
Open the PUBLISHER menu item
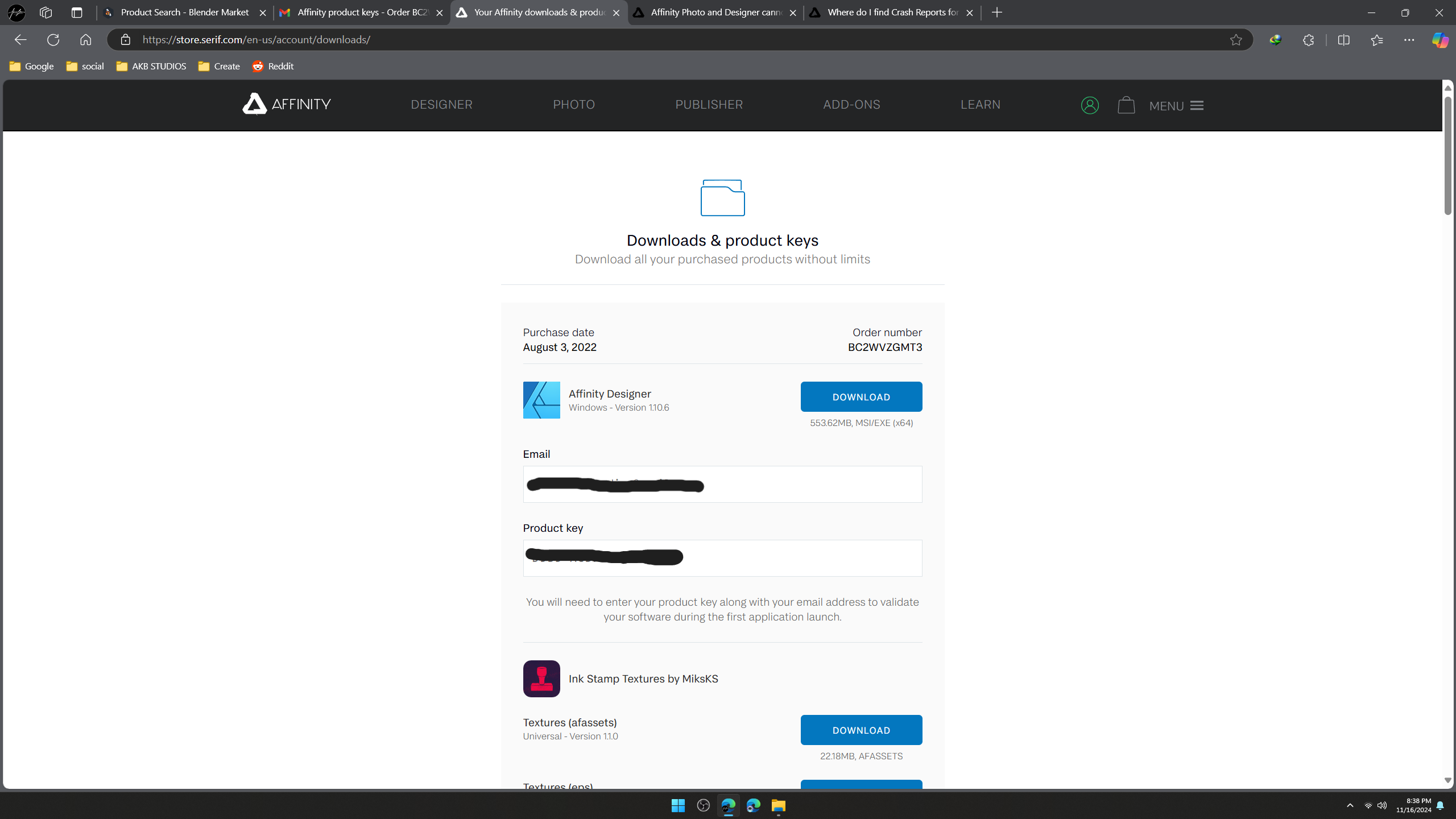click(x=709, y=105)
